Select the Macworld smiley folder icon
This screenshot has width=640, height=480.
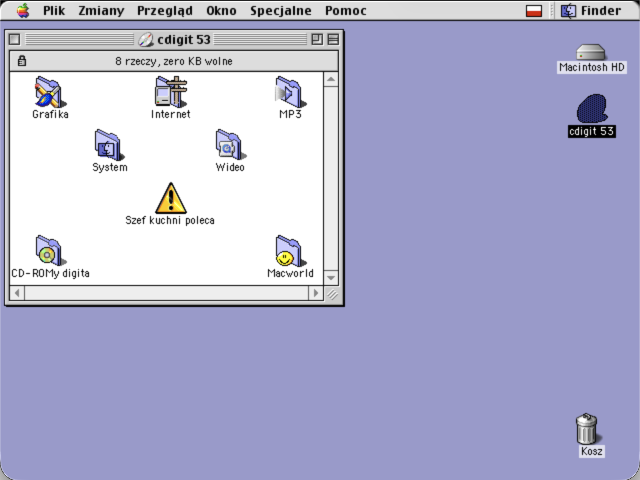coord(291,251)
